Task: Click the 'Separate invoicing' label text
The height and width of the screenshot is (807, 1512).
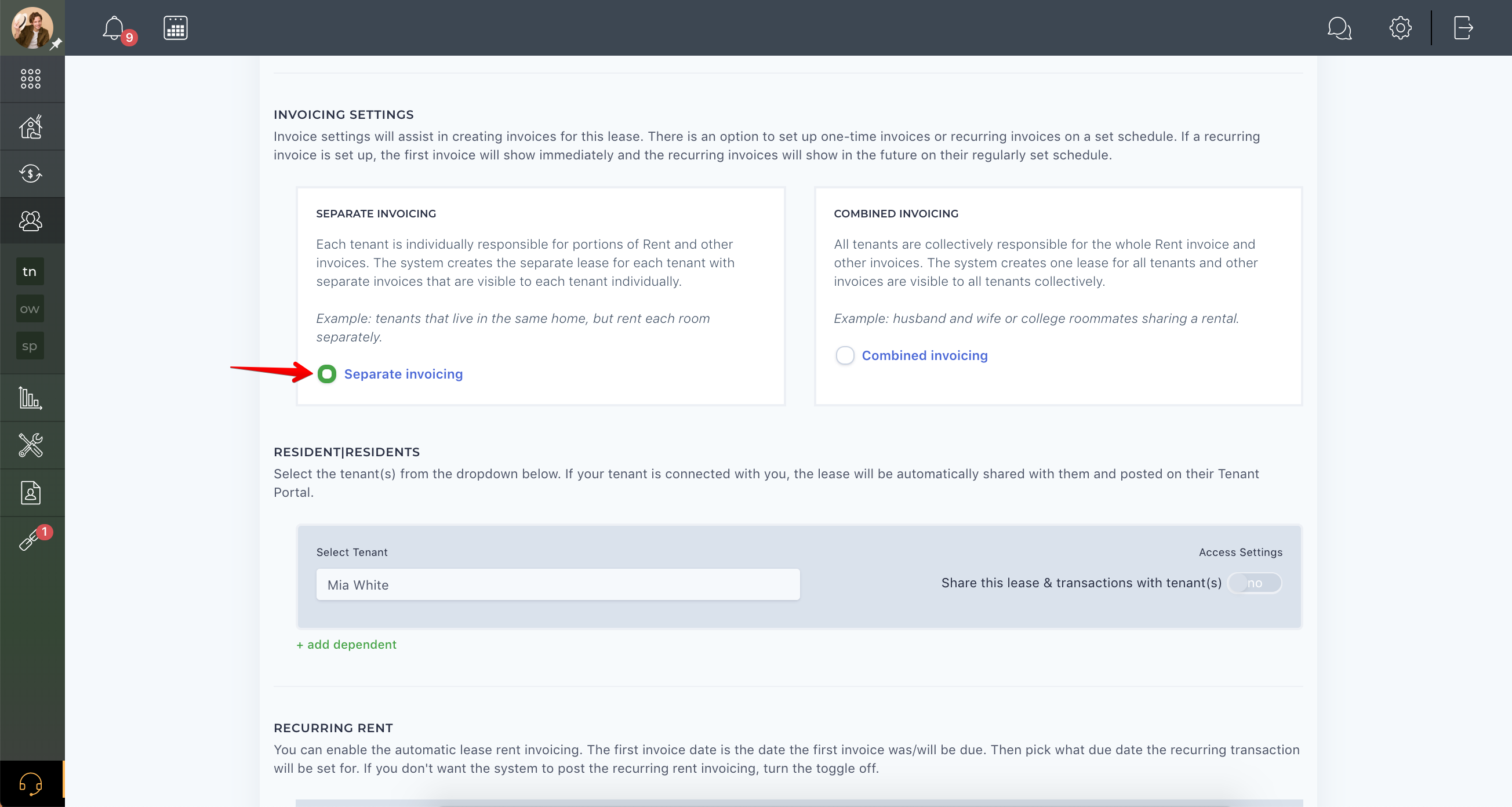Action: point(404,374)
